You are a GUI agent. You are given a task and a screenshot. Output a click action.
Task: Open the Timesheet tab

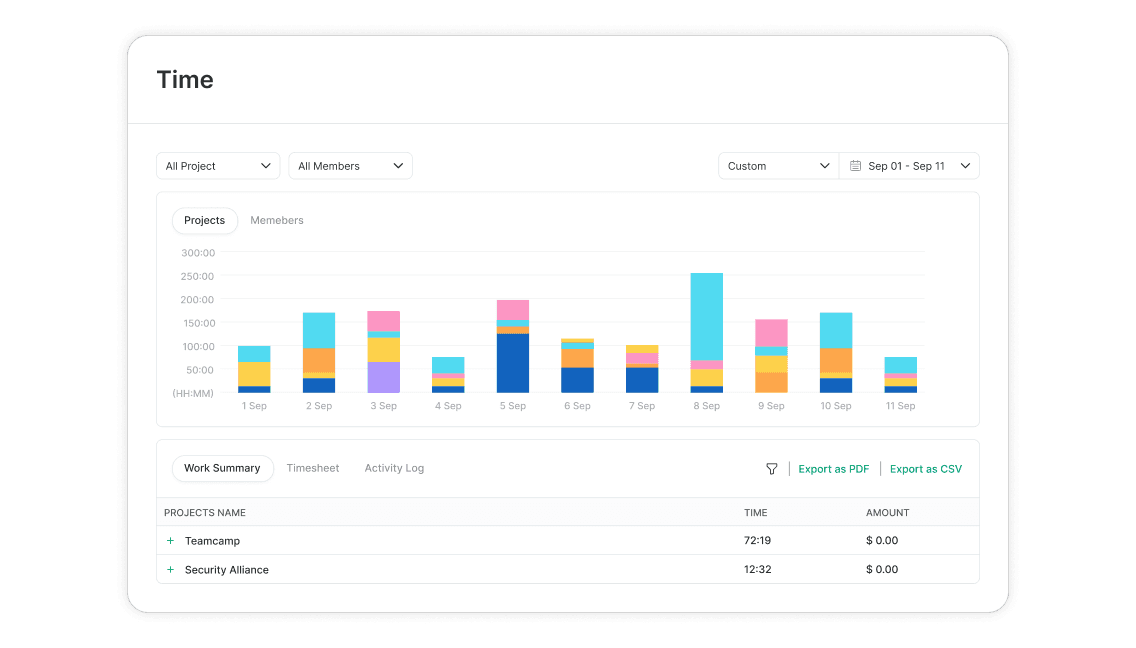click(313, 468)
